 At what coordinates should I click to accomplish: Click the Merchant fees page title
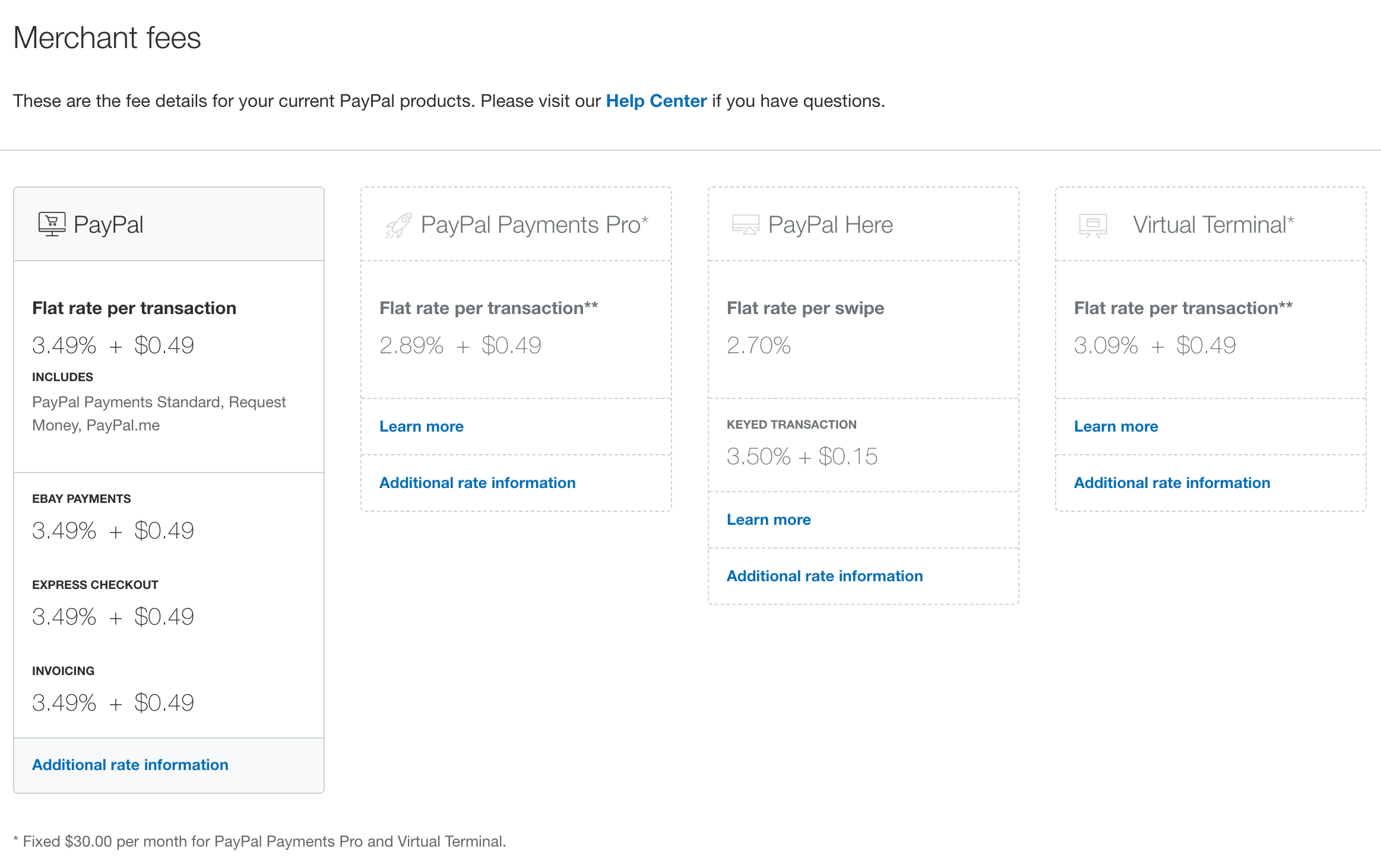point(107,37)
